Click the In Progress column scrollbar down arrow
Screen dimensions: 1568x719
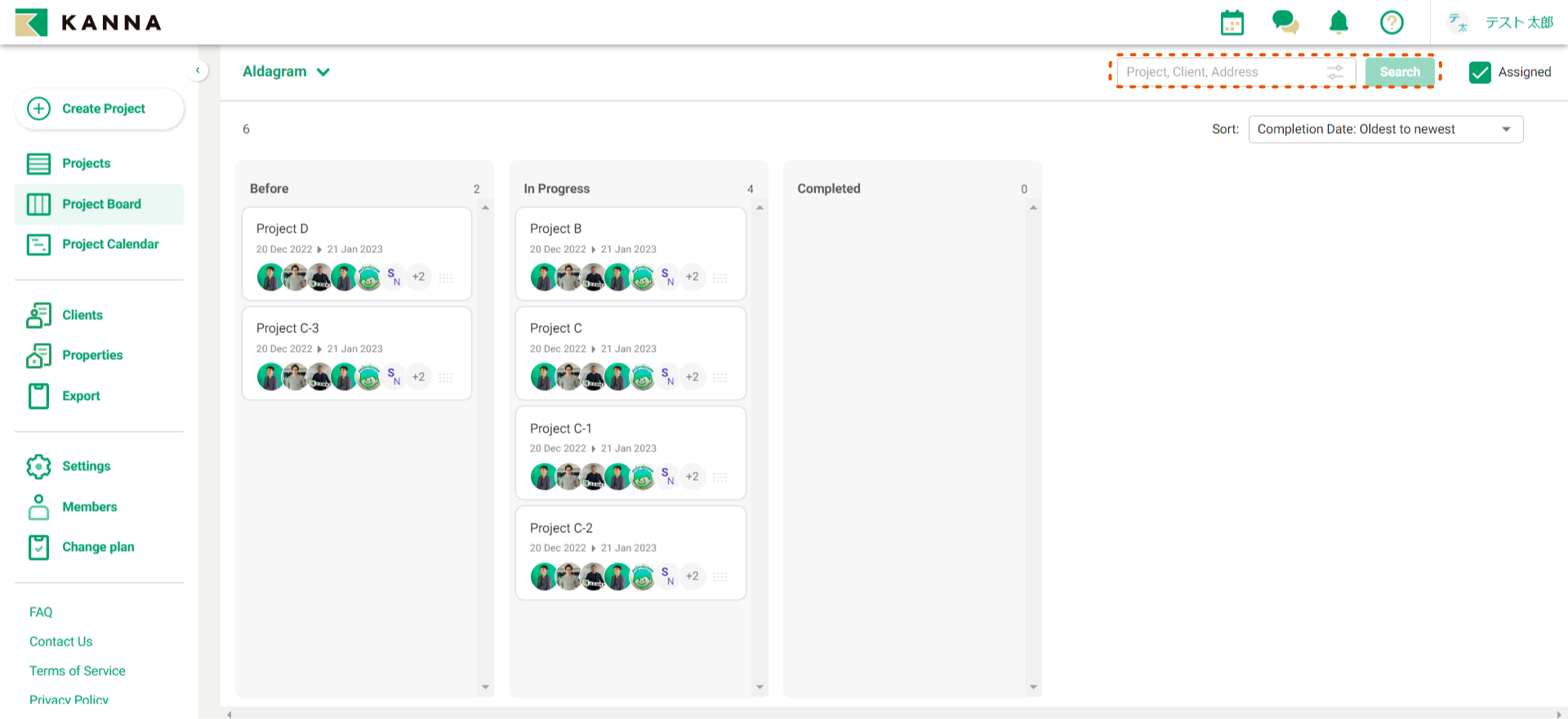click(759, 687)
